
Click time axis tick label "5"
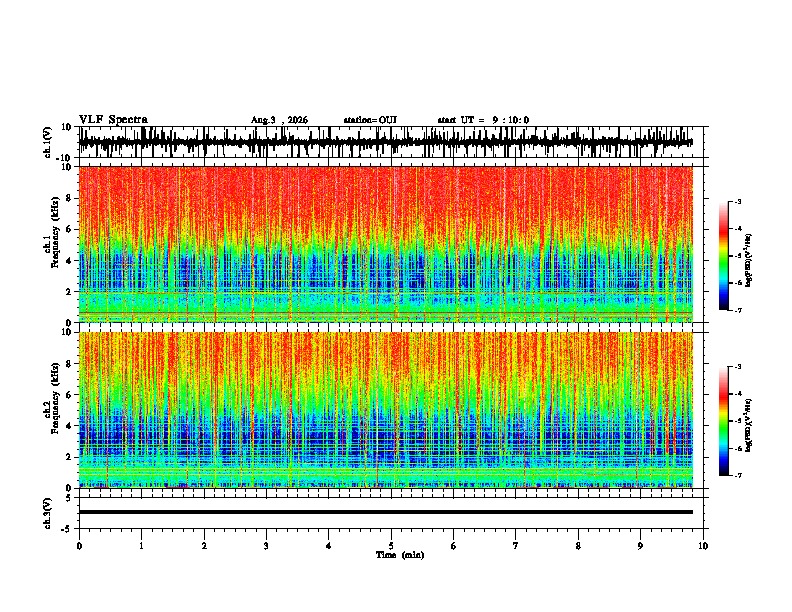point(391,546)
